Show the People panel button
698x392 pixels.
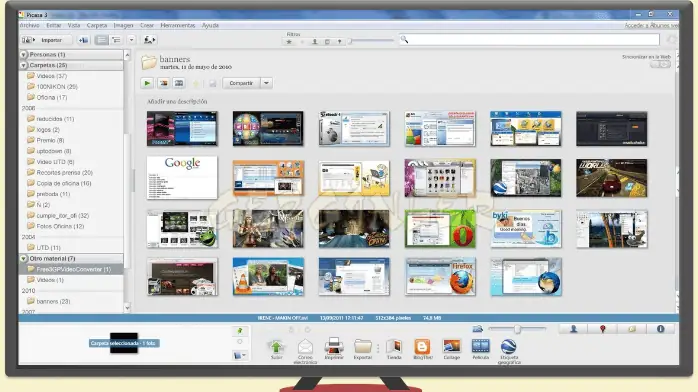point(573,329)
